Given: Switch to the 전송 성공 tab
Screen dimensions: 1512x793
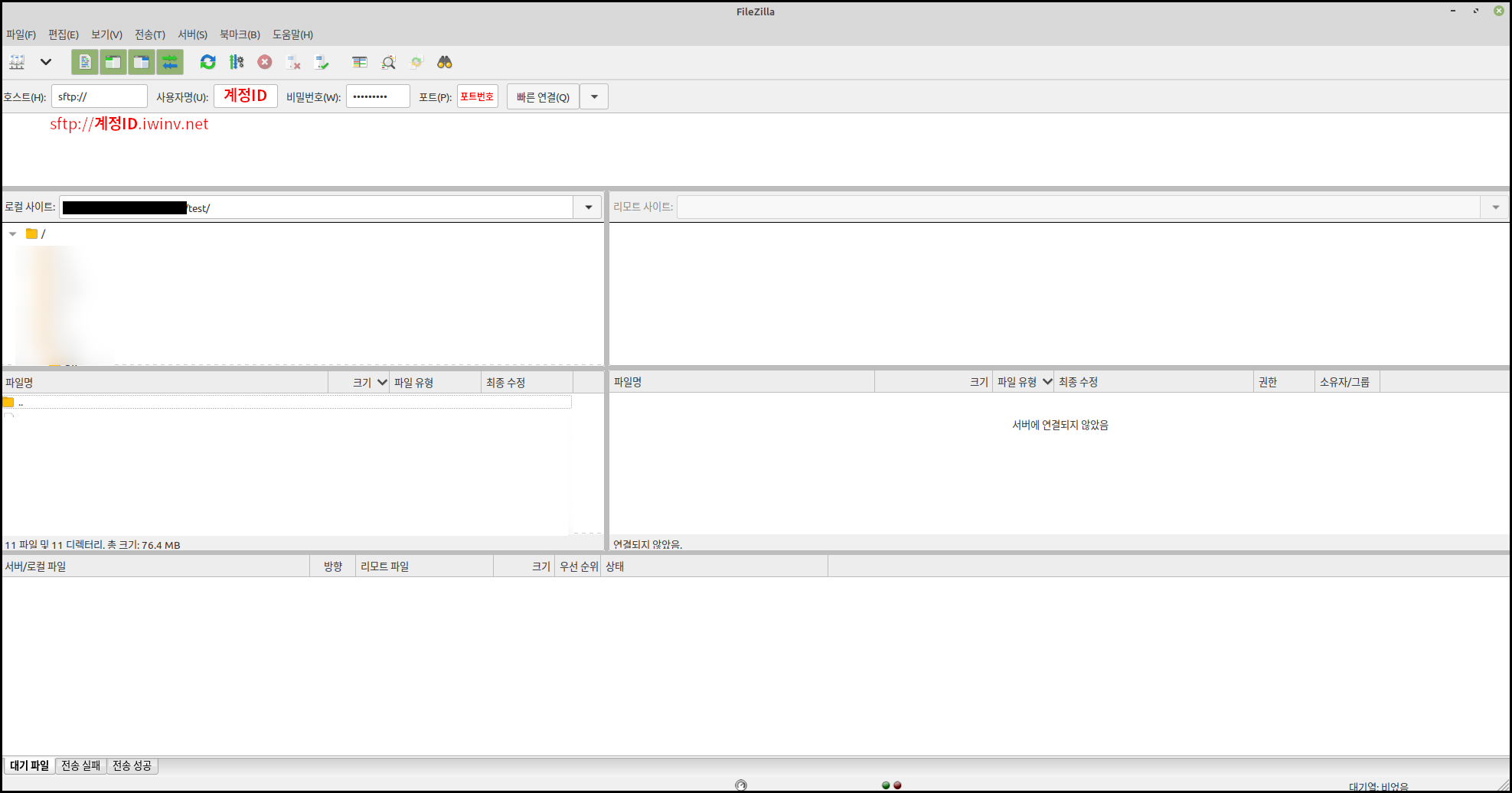Looking at the screenshot, I should click(132, 765).
